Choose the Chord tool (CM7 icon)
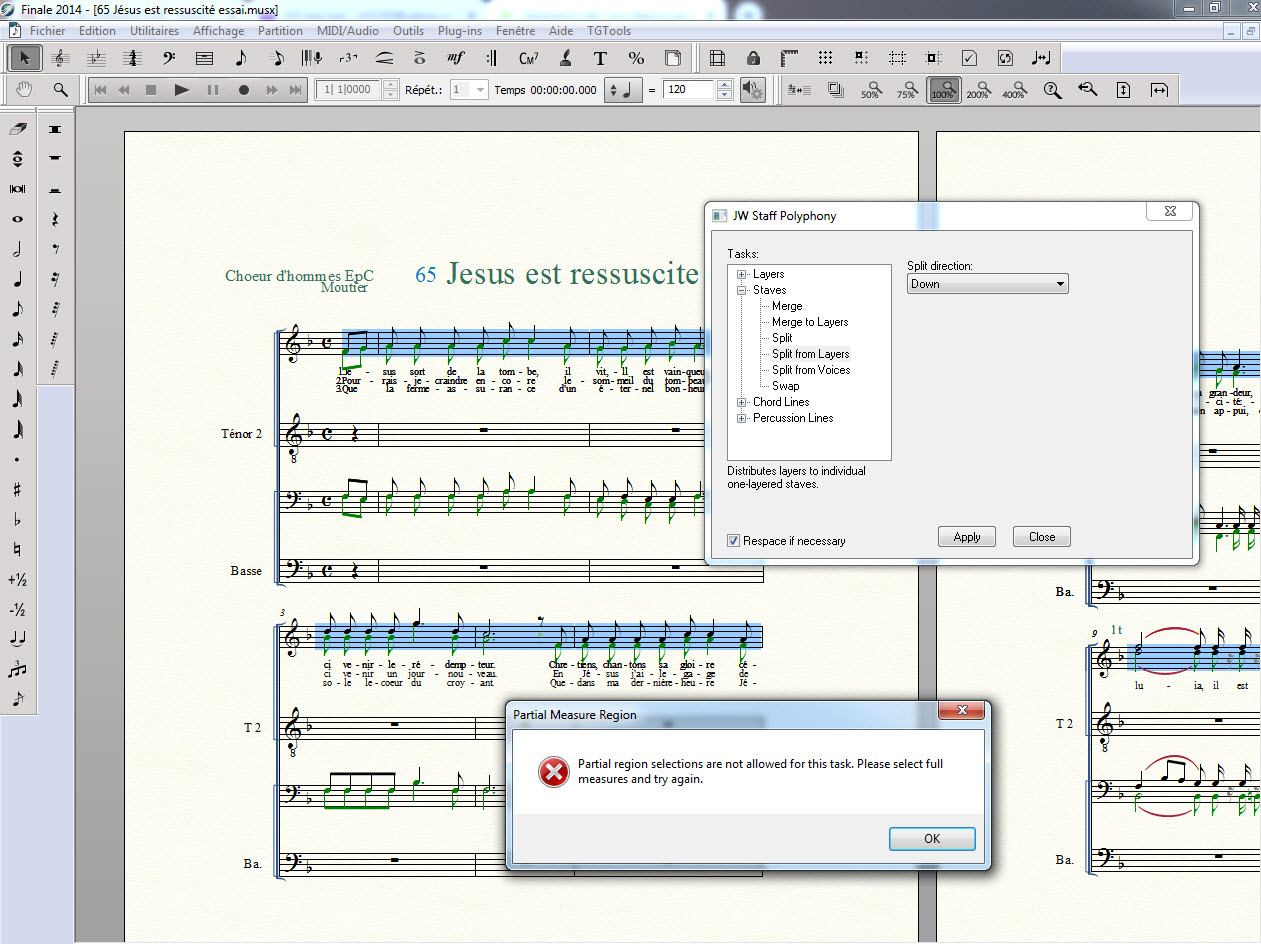This screenshot has height=944, width=1261. [x=529, y=58]
